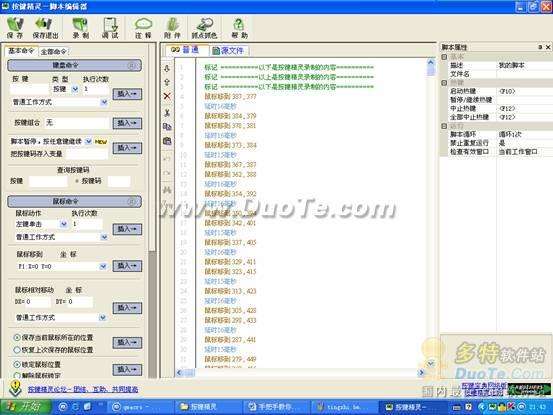Click the 保存退出 (Save and Exit) toolbar icon
Image resolution: width=553 pixels, height=415 pixels.
pos(45,28)
